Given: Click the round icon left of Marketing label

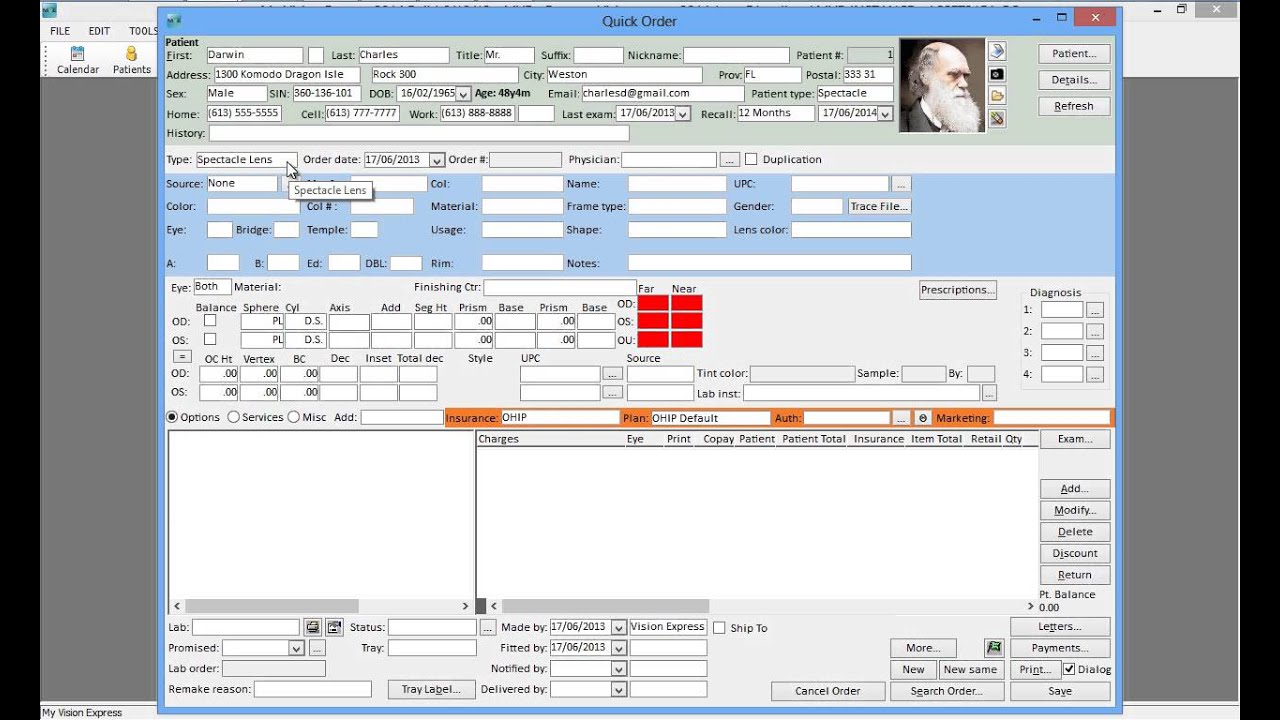Looking at the screenshot, I should coord(923,418).
